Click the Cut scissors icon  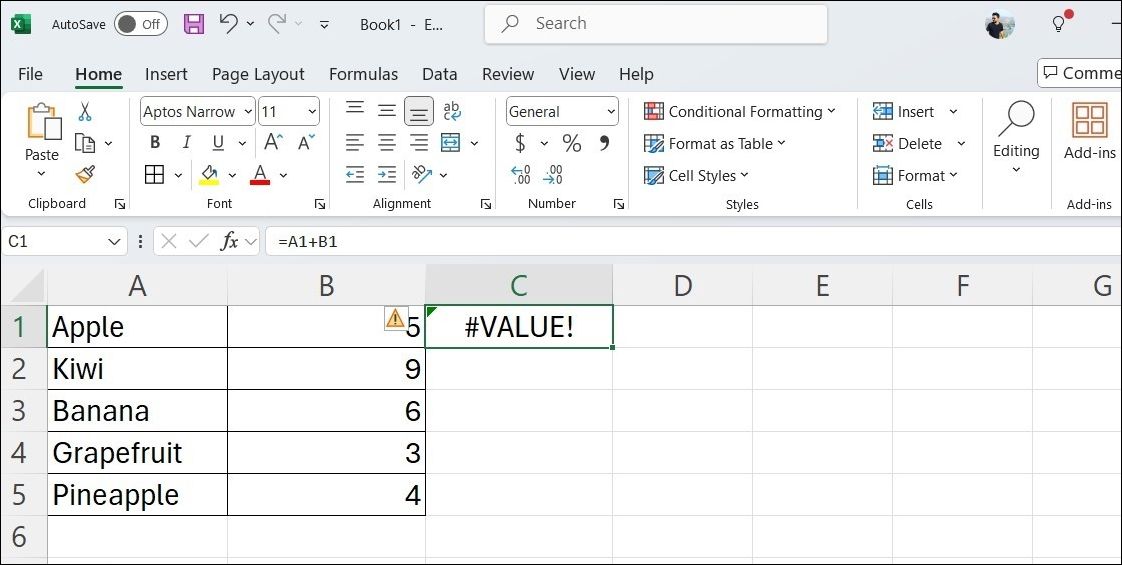[x=85, y=112]
